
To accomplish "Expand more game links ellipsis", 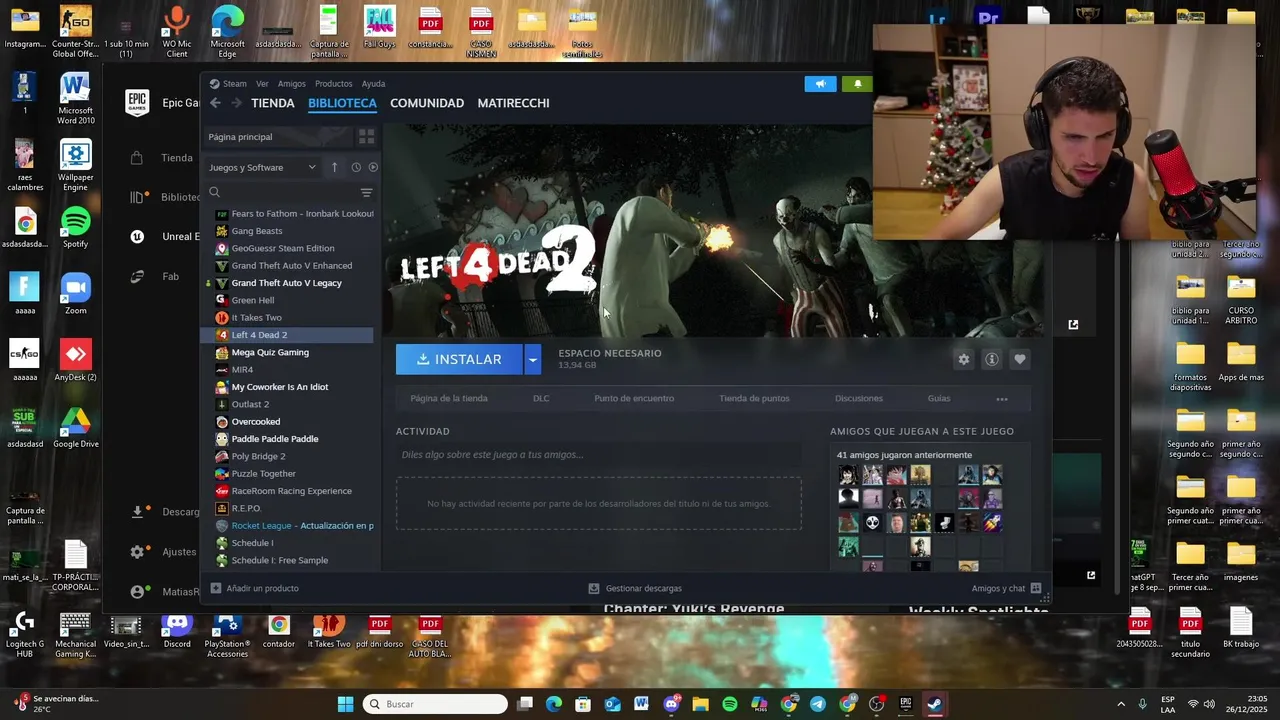I will [x=1002, y=399].
